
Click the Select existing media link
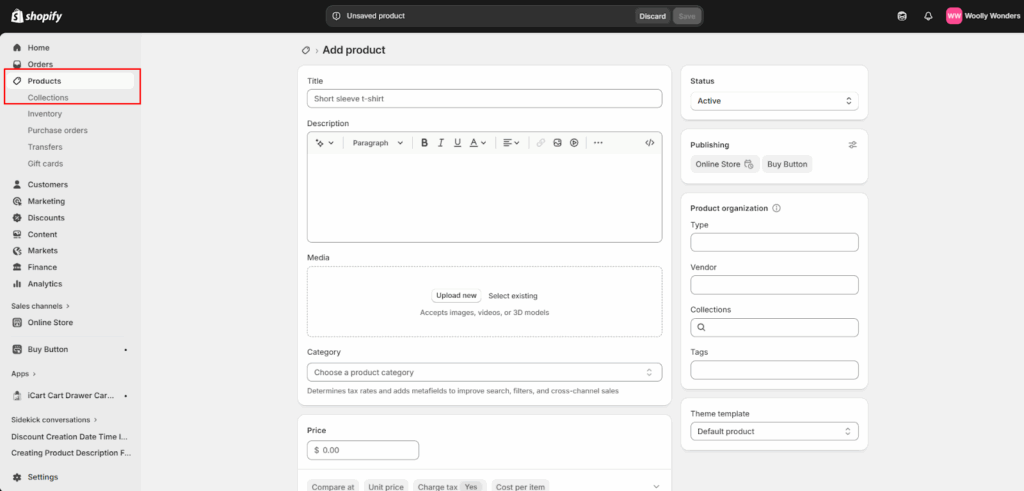pos(512,296)
